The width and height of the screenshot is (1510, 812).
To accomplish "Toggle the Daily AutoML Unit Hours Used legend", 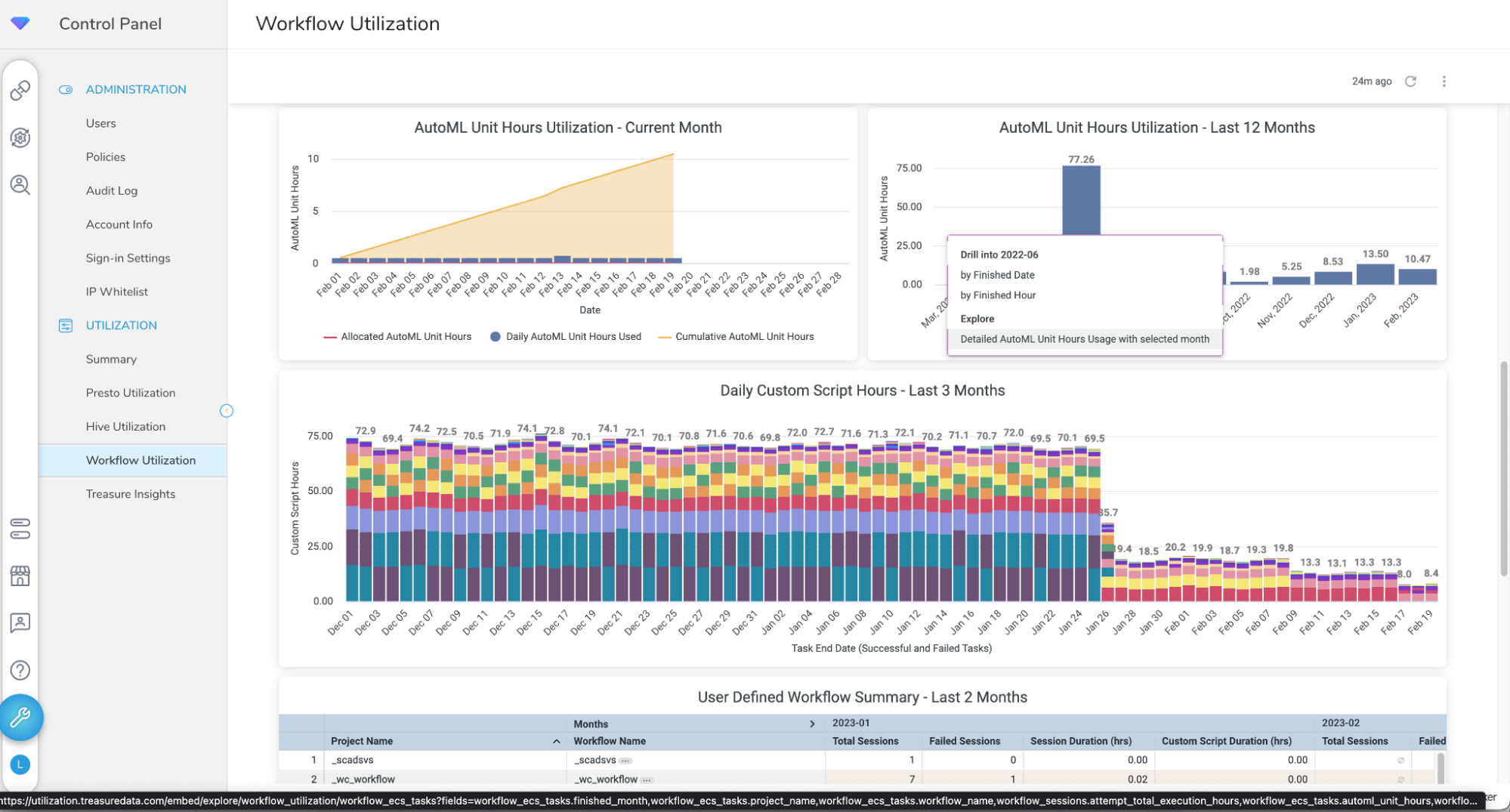I will (566, 337).
